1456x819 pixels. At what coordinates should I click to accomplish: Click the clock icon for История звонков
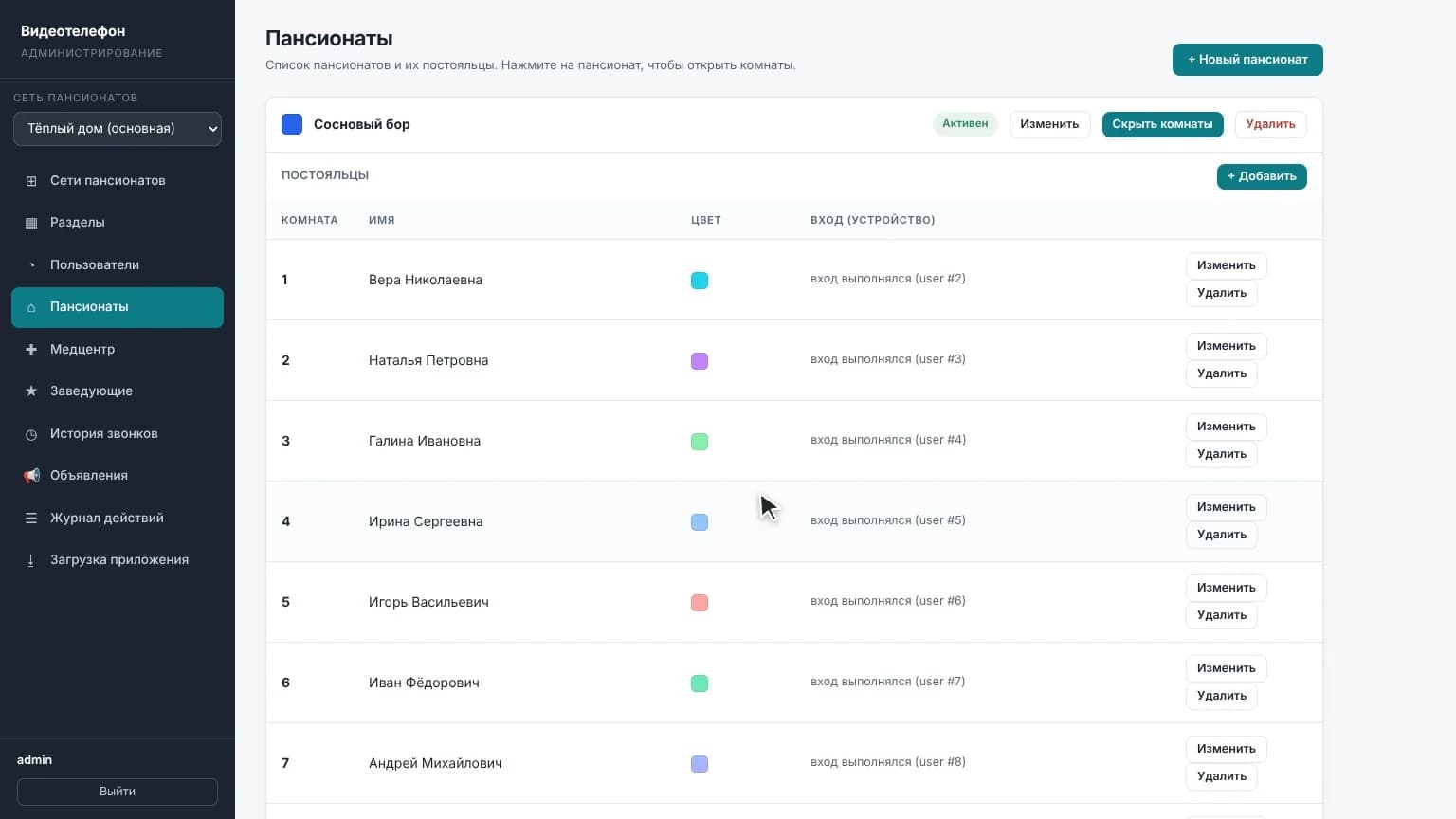(31, 434)
